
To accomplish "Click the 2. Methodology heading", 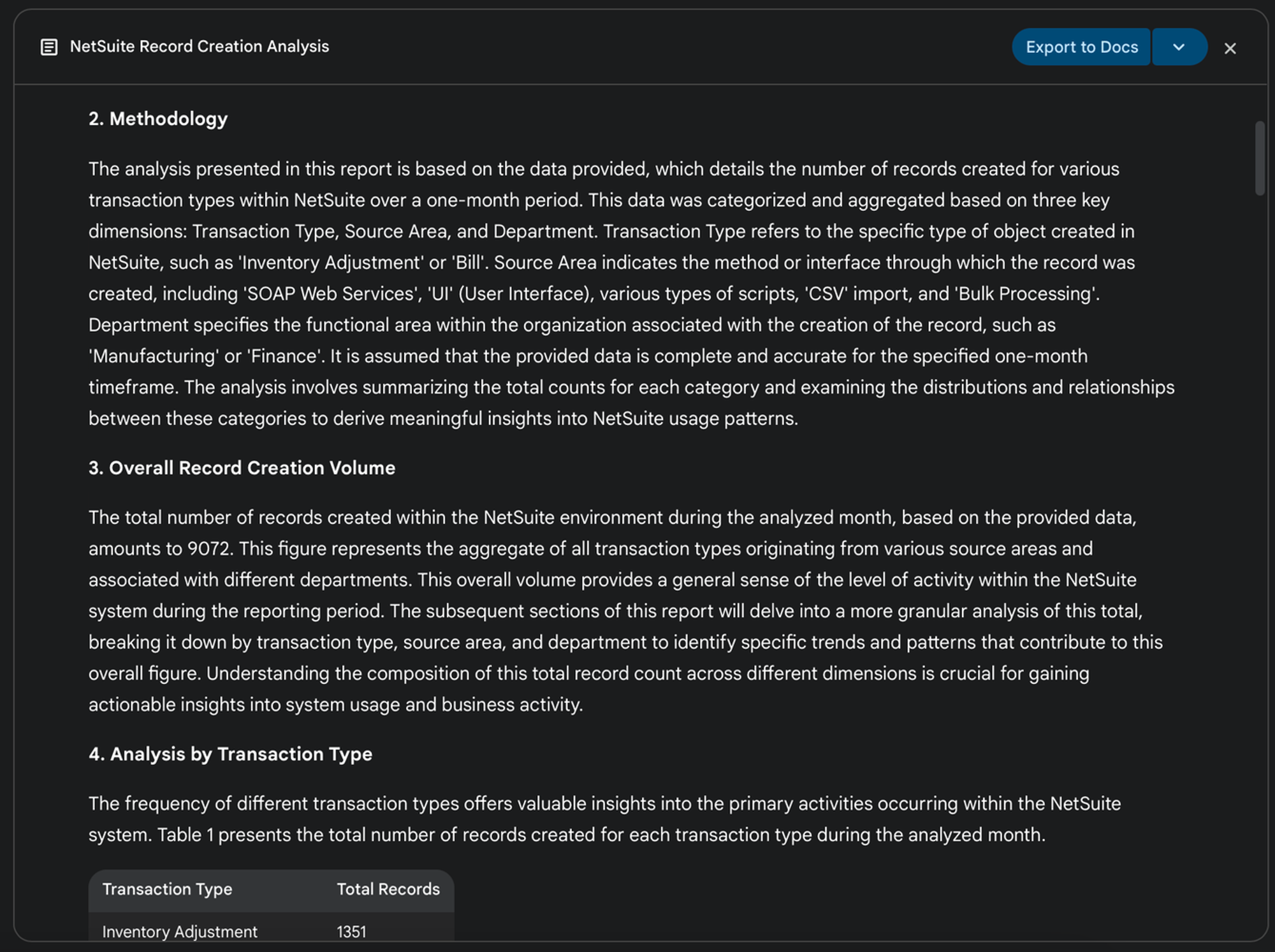I will point(158,119).
